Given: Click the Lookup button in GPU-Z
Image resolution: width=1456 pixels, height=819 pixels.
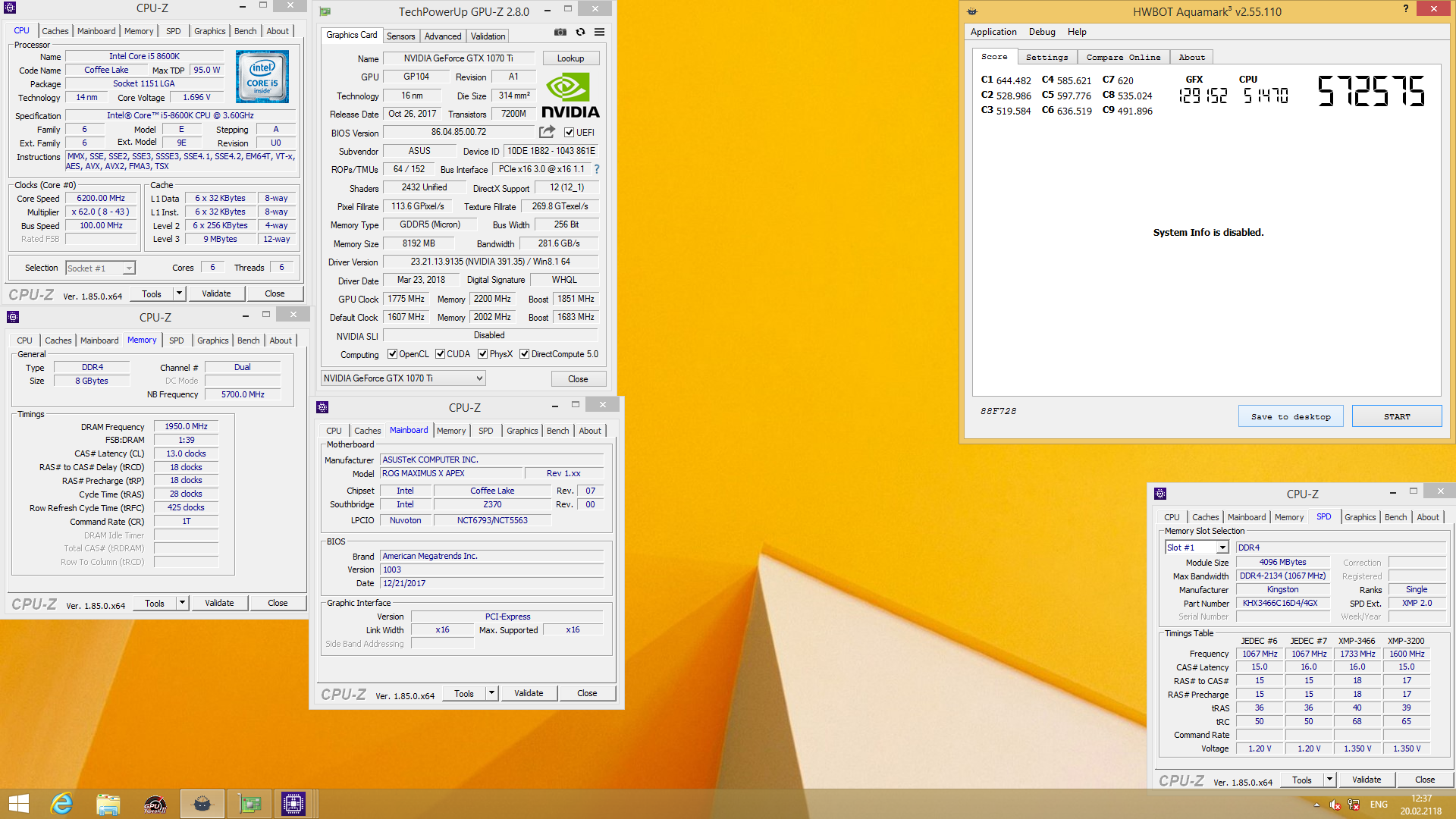Looking at the screenshot, I should [x=570, y=58].
